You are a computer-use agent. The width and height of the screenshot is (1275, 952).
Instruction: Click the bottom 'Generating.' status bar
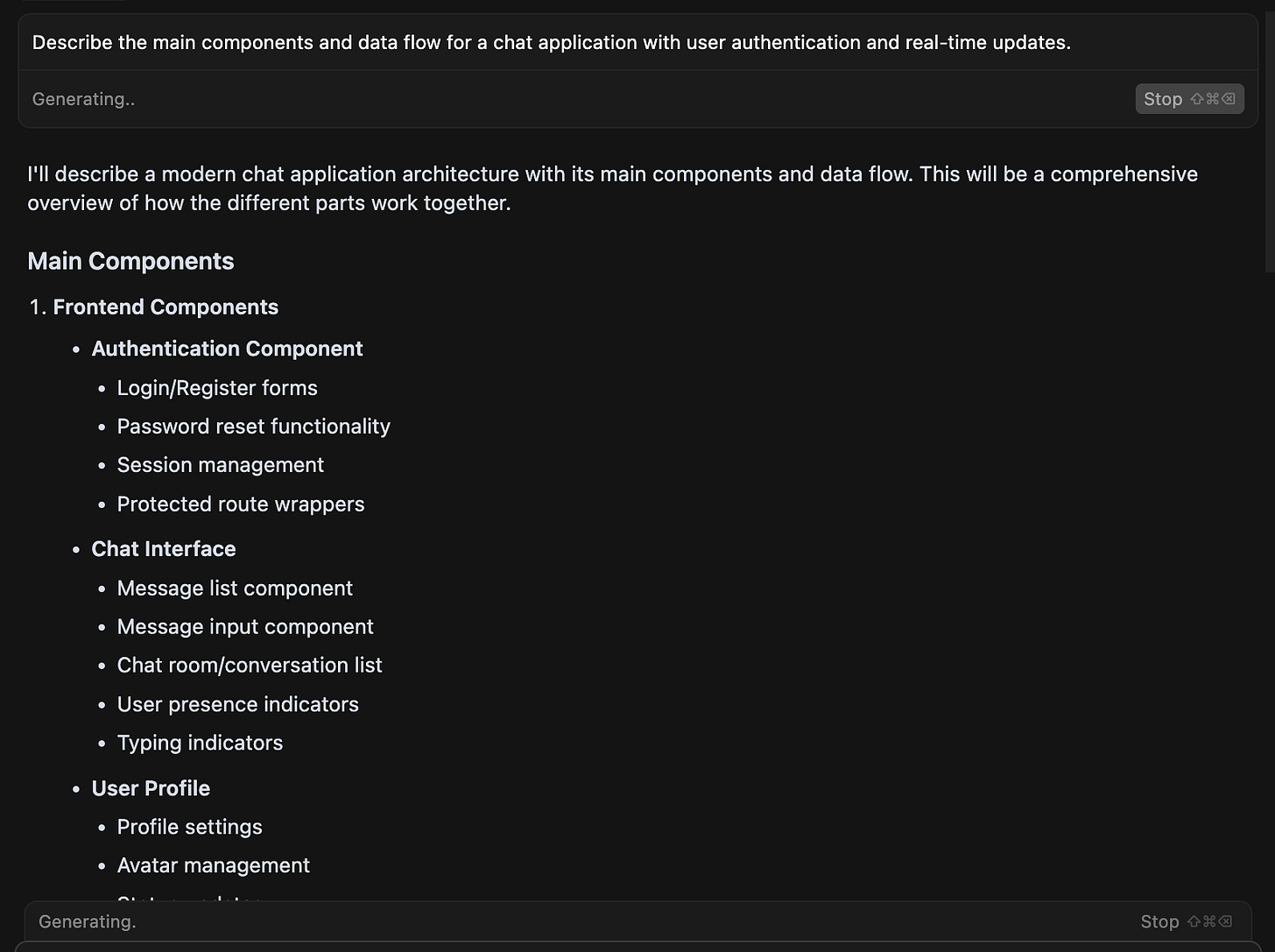coord(637,921)
